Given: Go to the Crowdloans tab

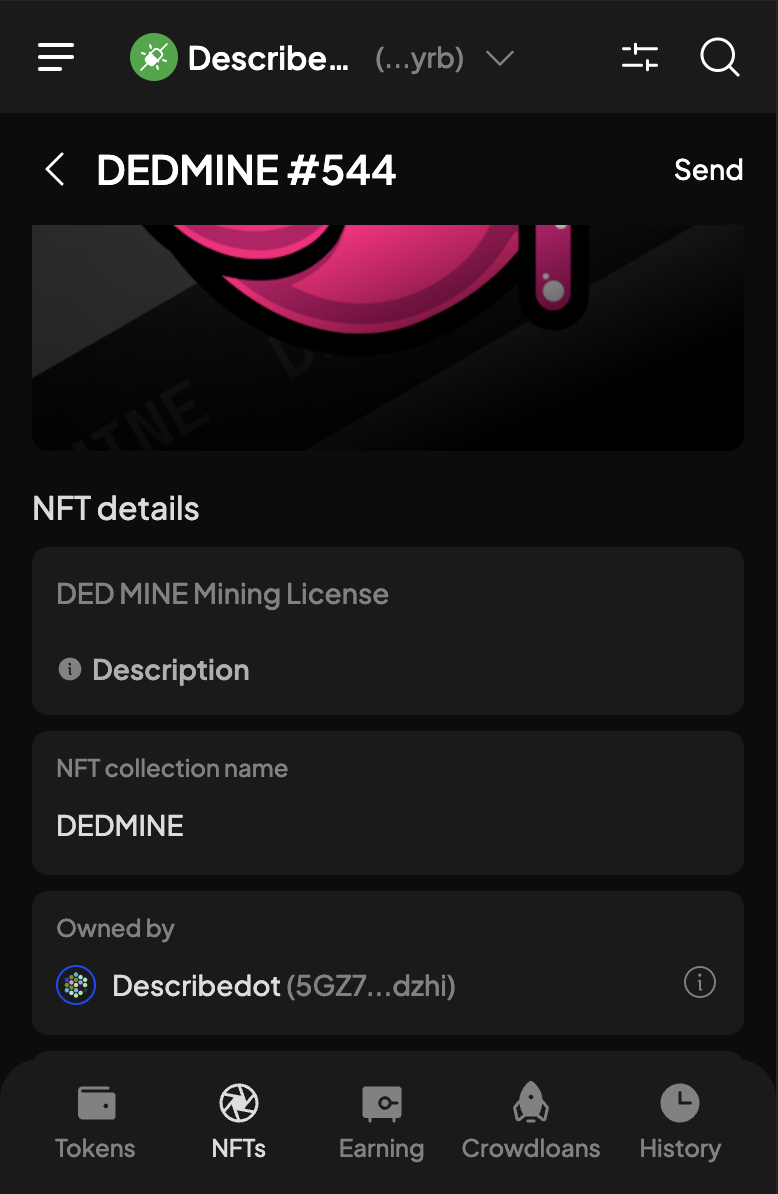Looking at the screenshot, I should click(x=531, y=1122).
